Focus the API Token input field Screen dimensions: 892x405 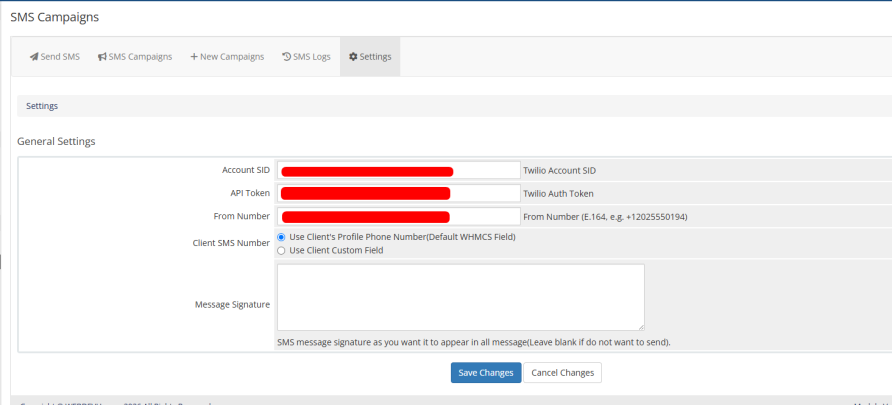coord(398,193)
